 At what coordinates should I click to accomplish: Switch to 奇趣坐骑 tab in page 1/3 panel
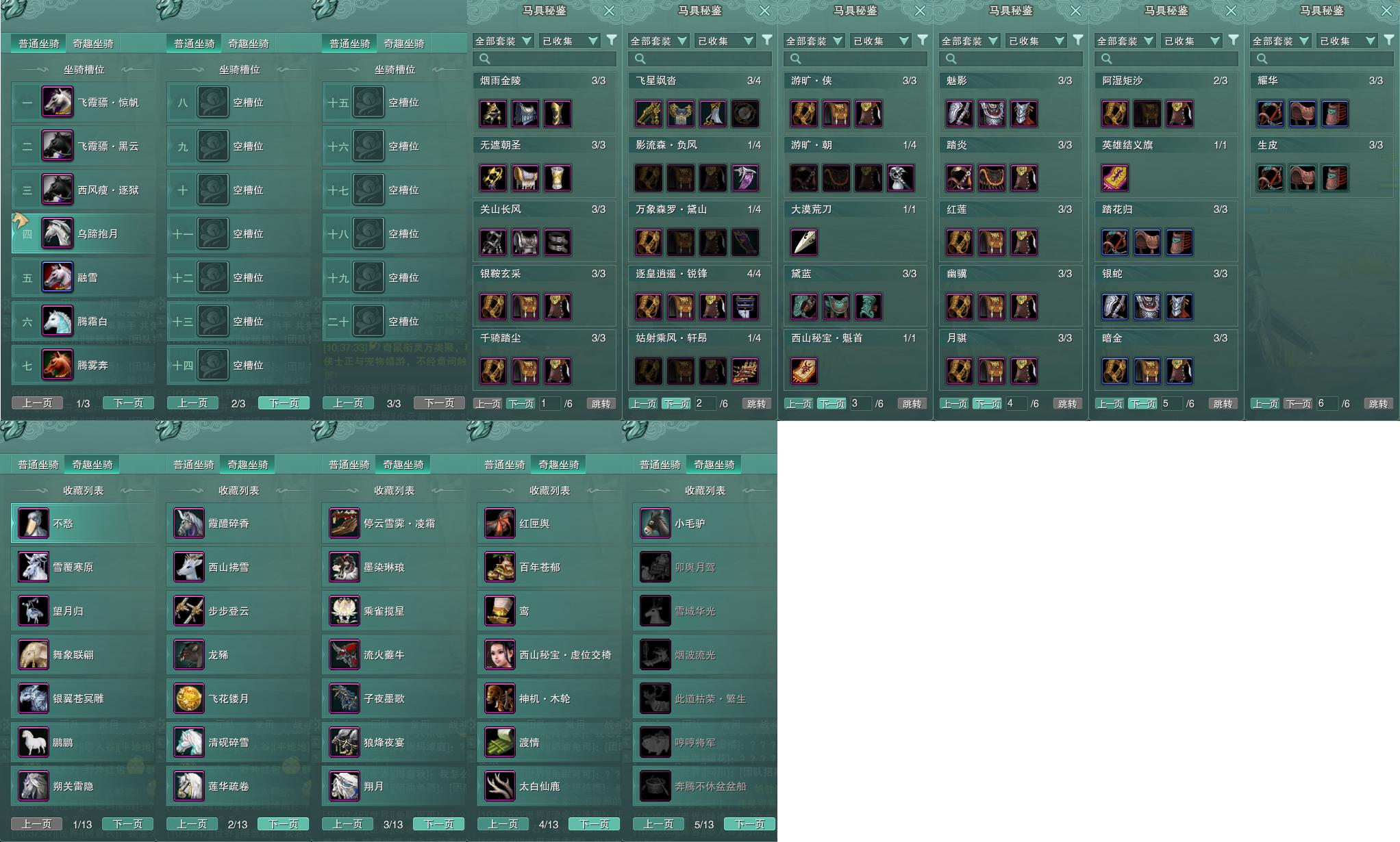coord(93,43)
